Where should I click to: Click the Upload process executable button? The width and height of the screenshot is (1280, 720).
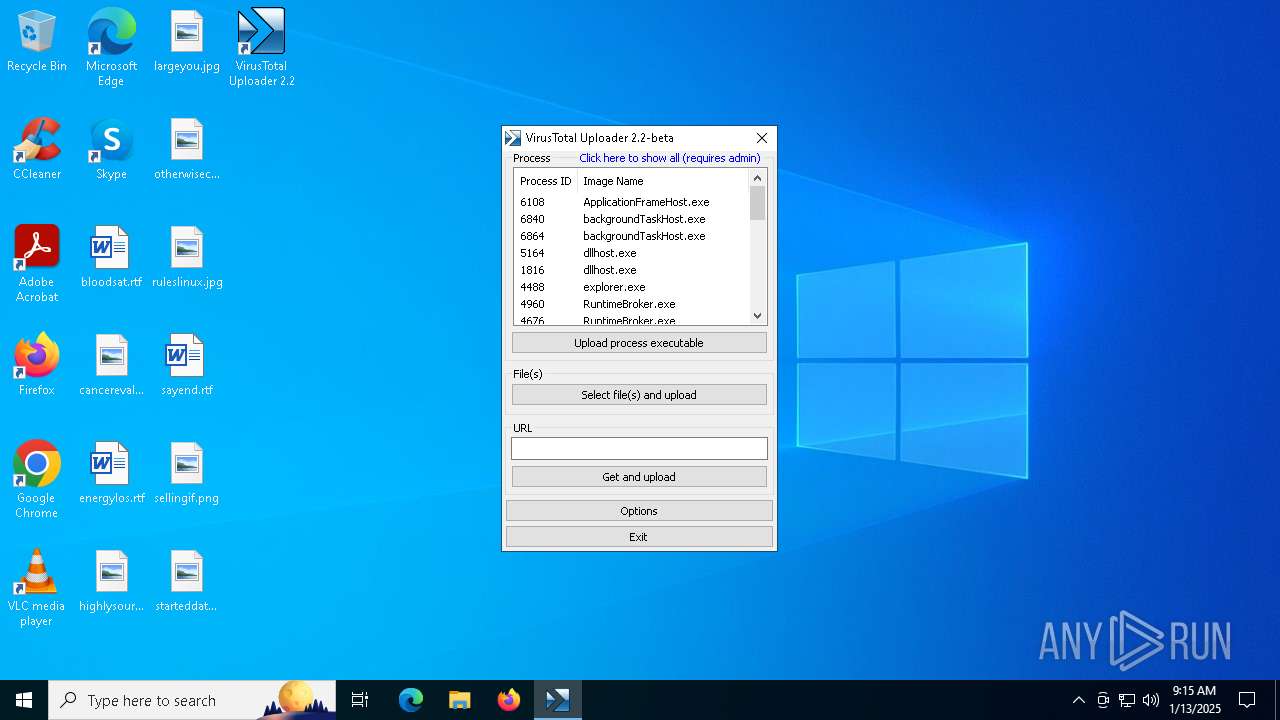639,343
